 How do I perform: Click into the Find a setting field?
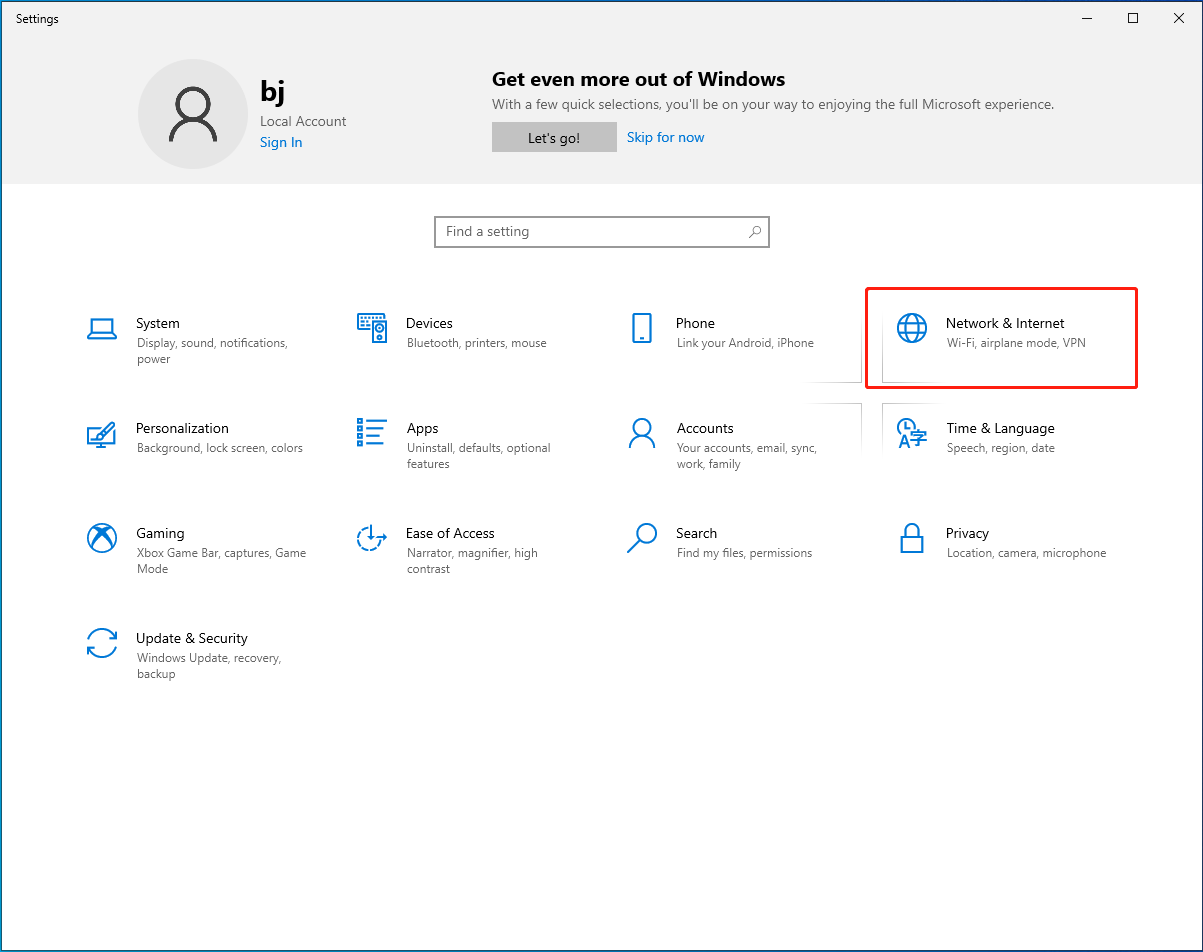(602, 232)
